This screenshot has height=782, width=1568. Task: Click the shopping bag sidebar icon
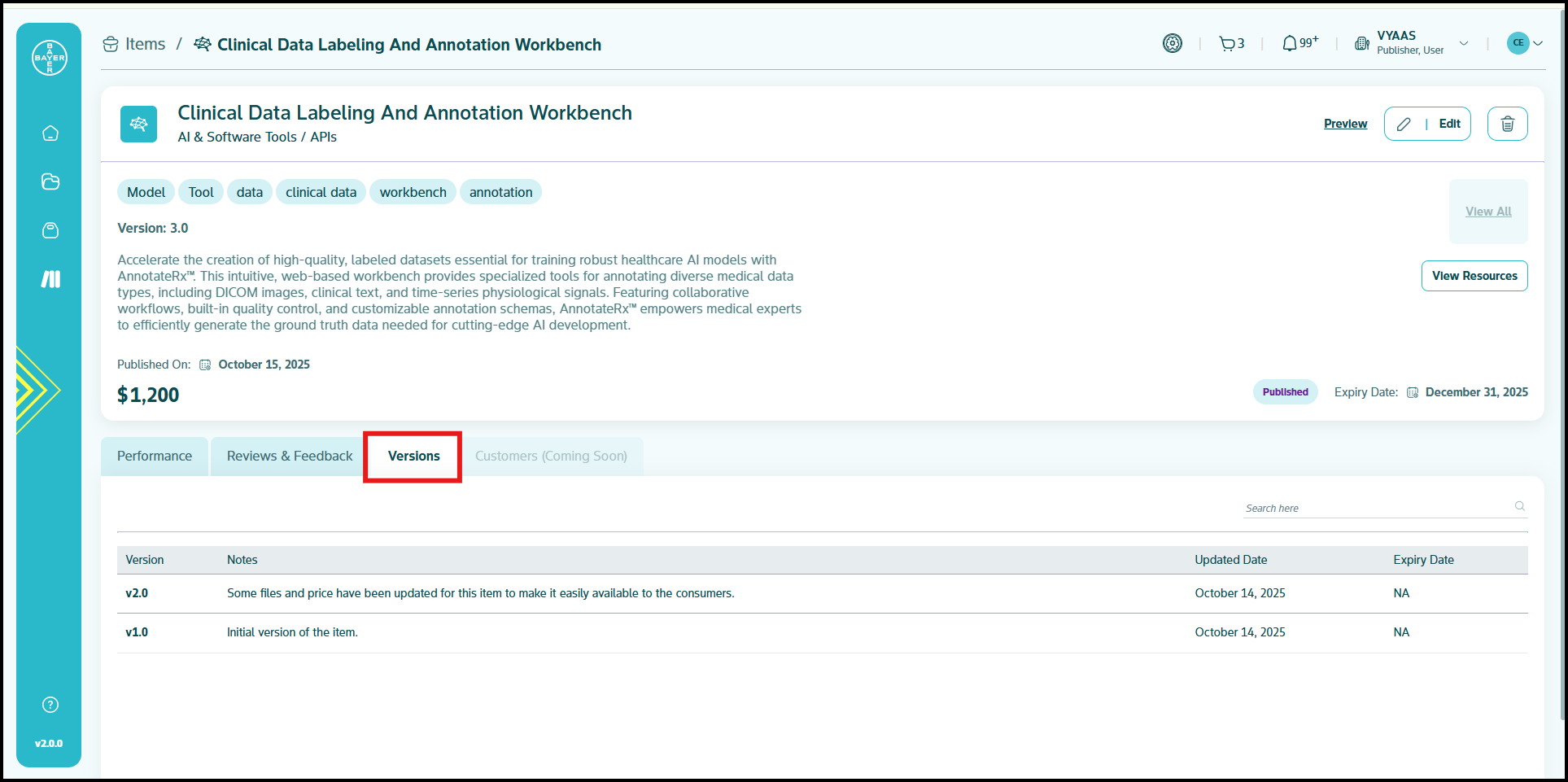click(x=50, y=230)
